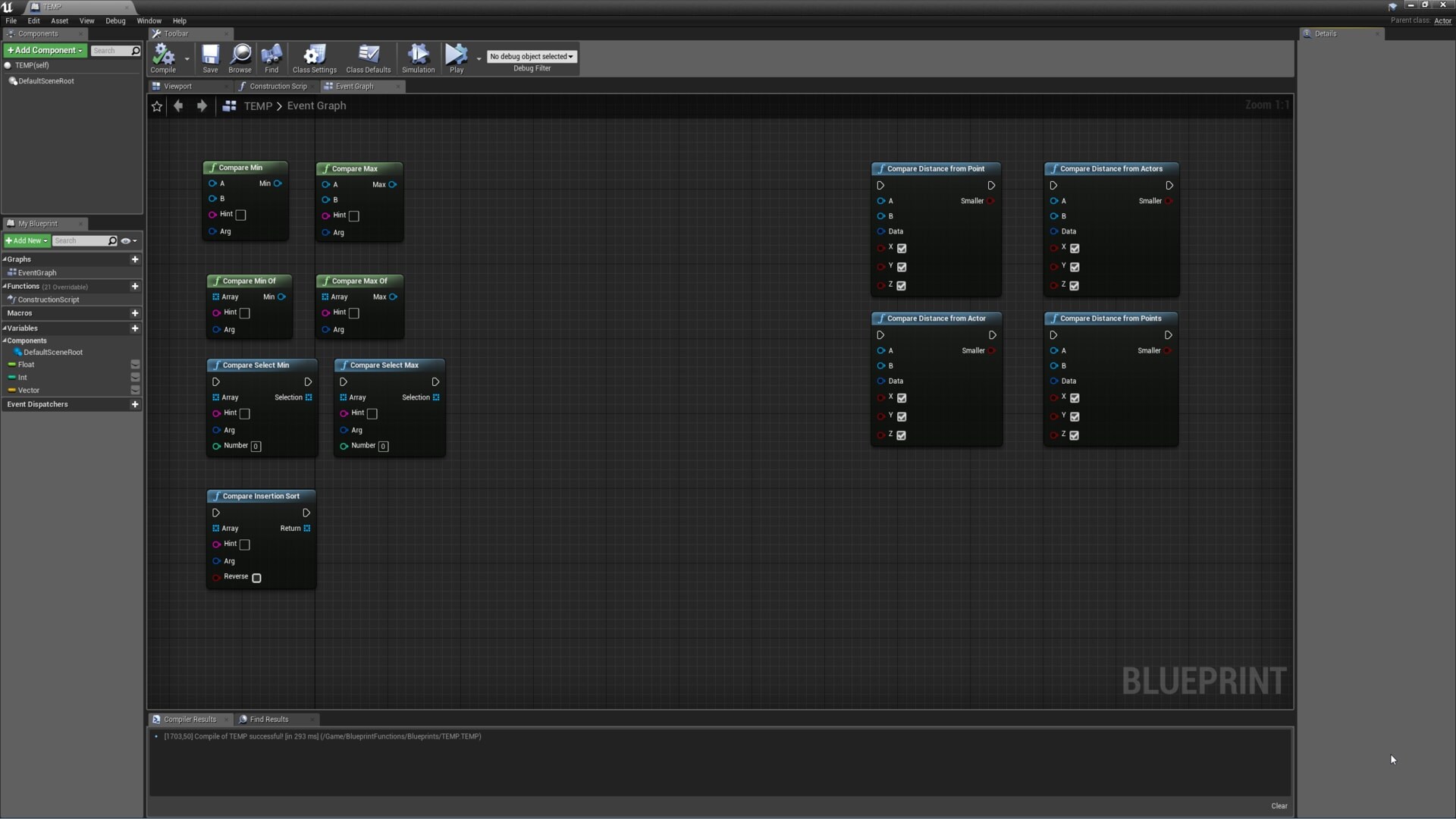Click the bookmark star near the breadcrumb
The width and height of the screenshot is (1456, 819).
pos(156,106)
